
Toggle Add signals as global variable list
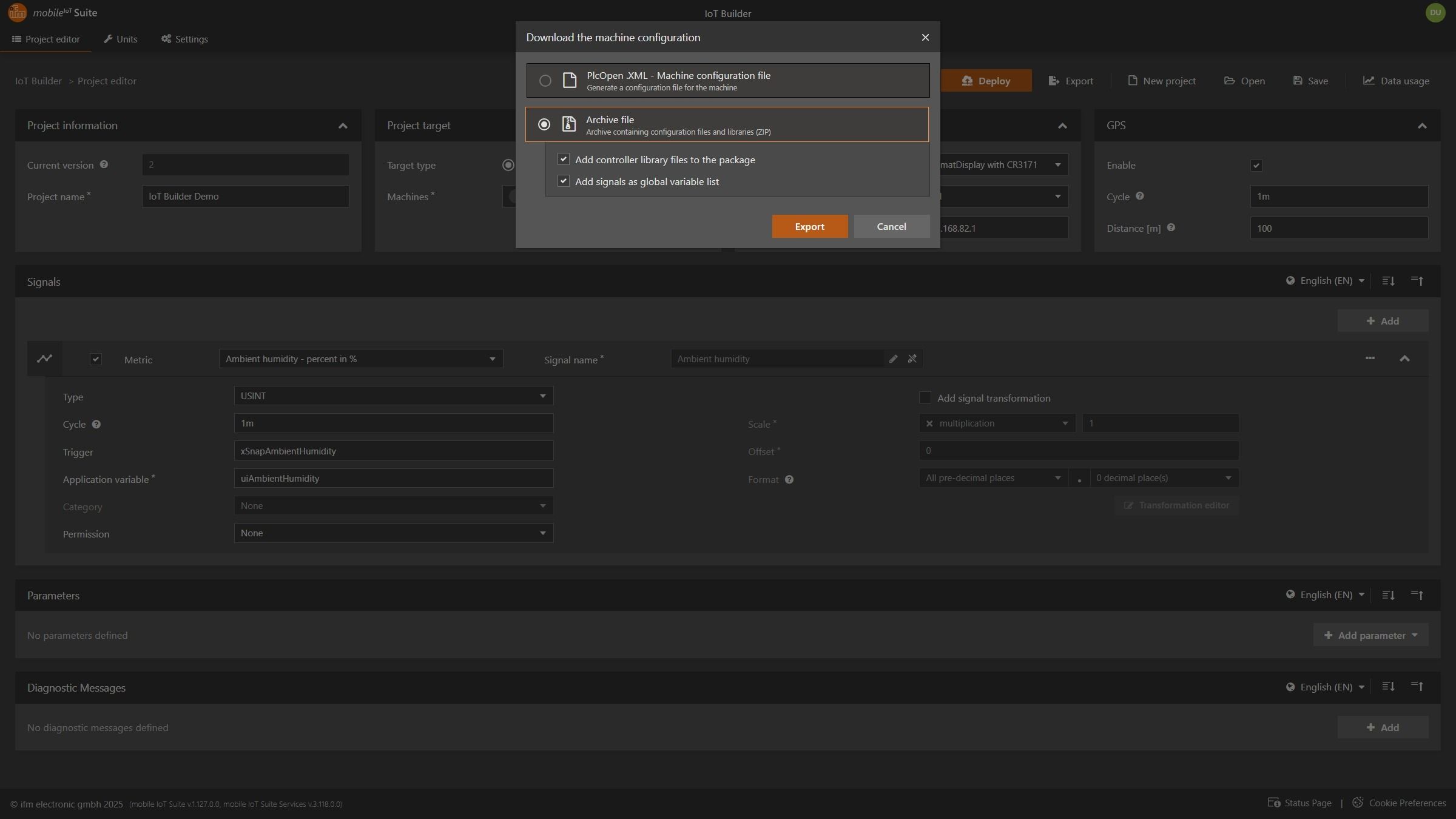pyautogui.click(x=564, y=181)
